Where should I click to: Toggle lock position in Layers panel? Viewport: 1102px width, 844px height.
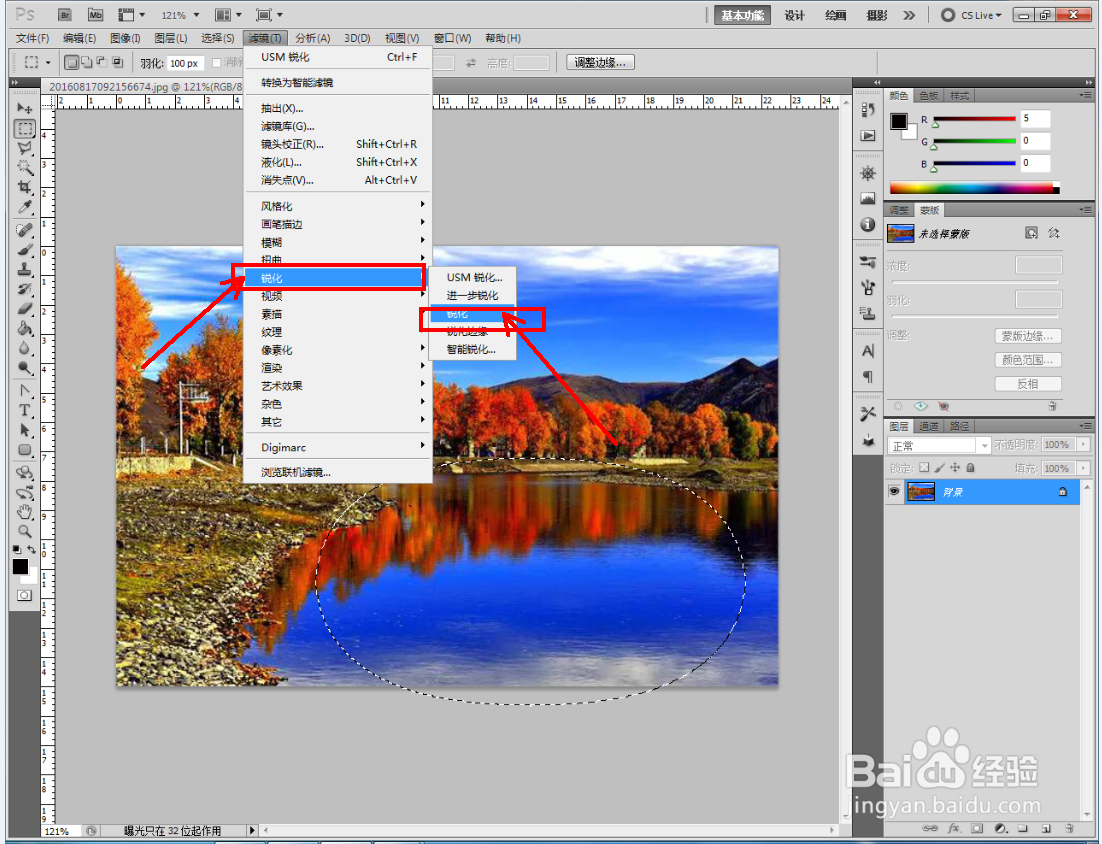pyautogui.click(x=955, y=467)
